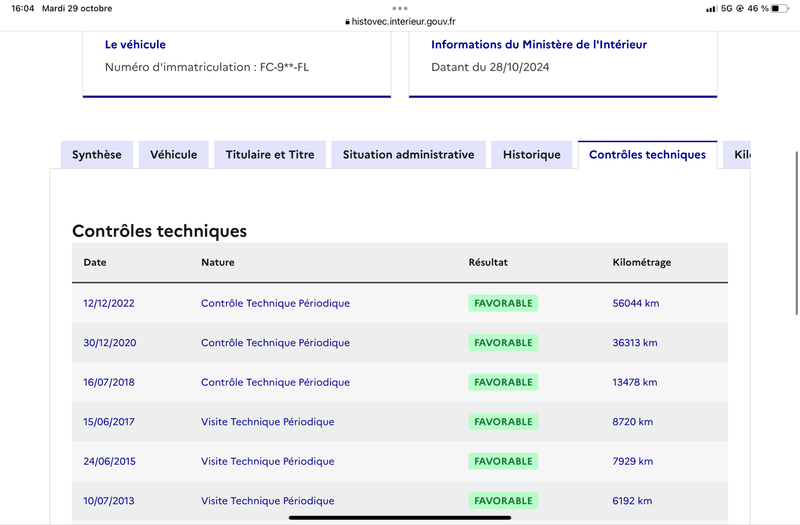Click the 56044 km mileage value
The width and height of the screenshot is (800, 525).
636,303
